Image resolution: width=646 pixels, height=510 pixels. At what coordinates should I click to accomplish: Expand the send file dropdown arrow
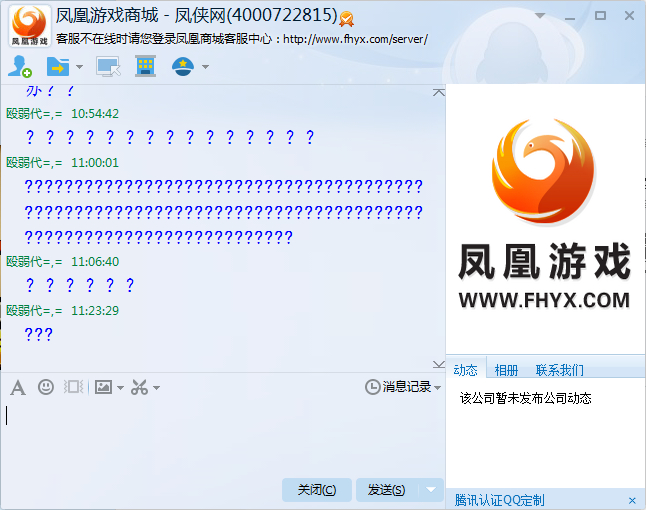80,67
